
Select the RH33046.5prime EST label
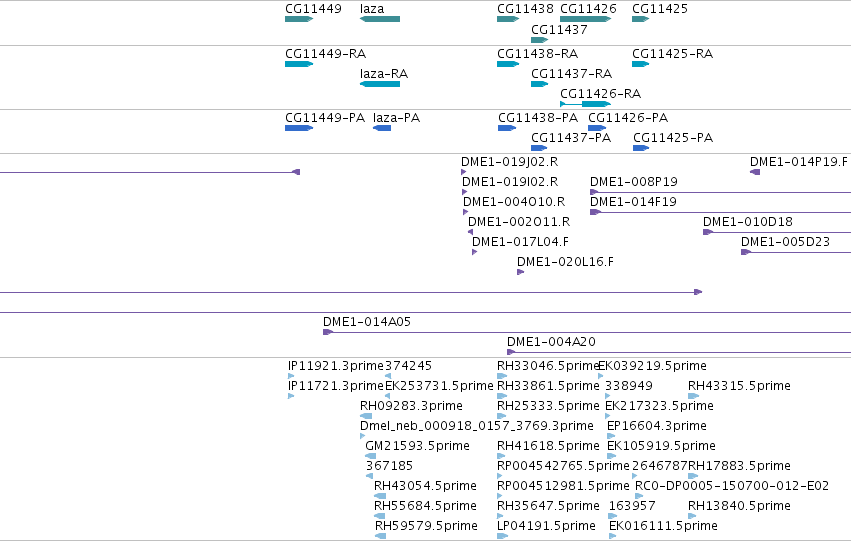(x=548, y=366)
